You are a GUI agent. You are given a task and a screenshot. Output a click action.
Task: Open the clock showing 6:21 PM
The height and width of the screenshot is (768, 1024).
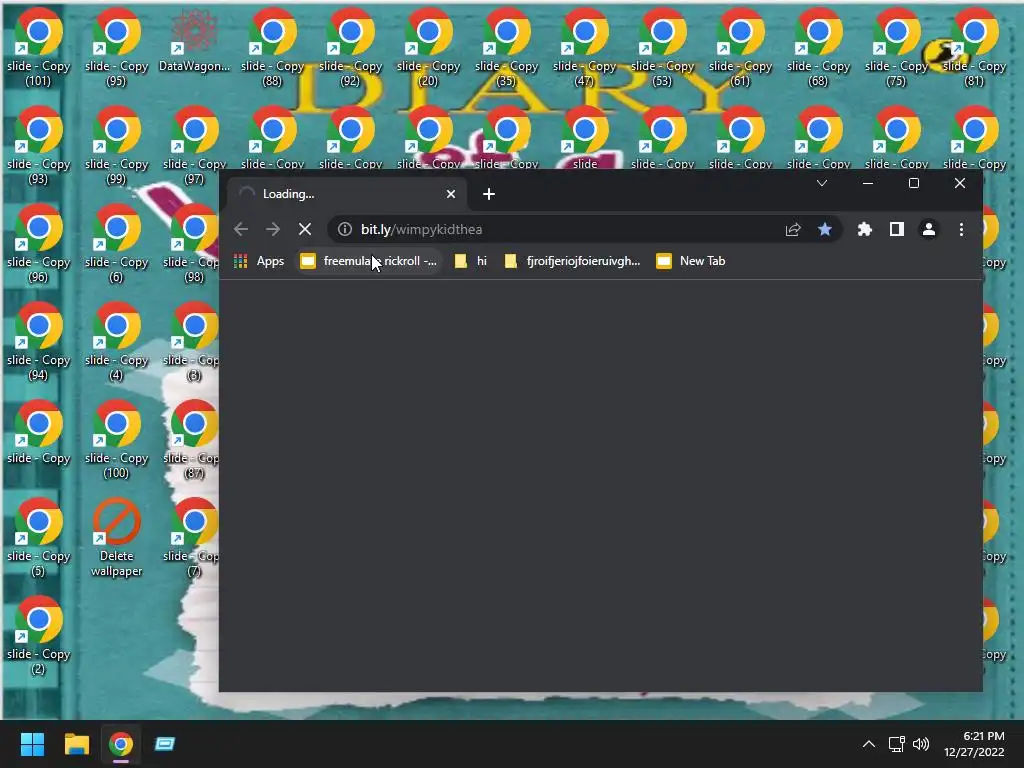[974, 744]
